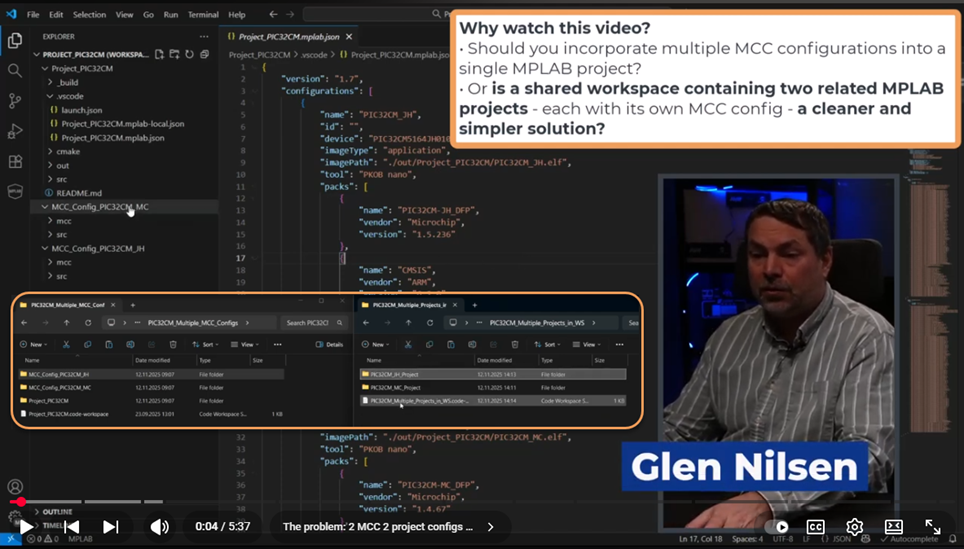The width and height of the screenshot is (964, 549).
Task: Open the video settings gear
Action: [x=854, y=527]
